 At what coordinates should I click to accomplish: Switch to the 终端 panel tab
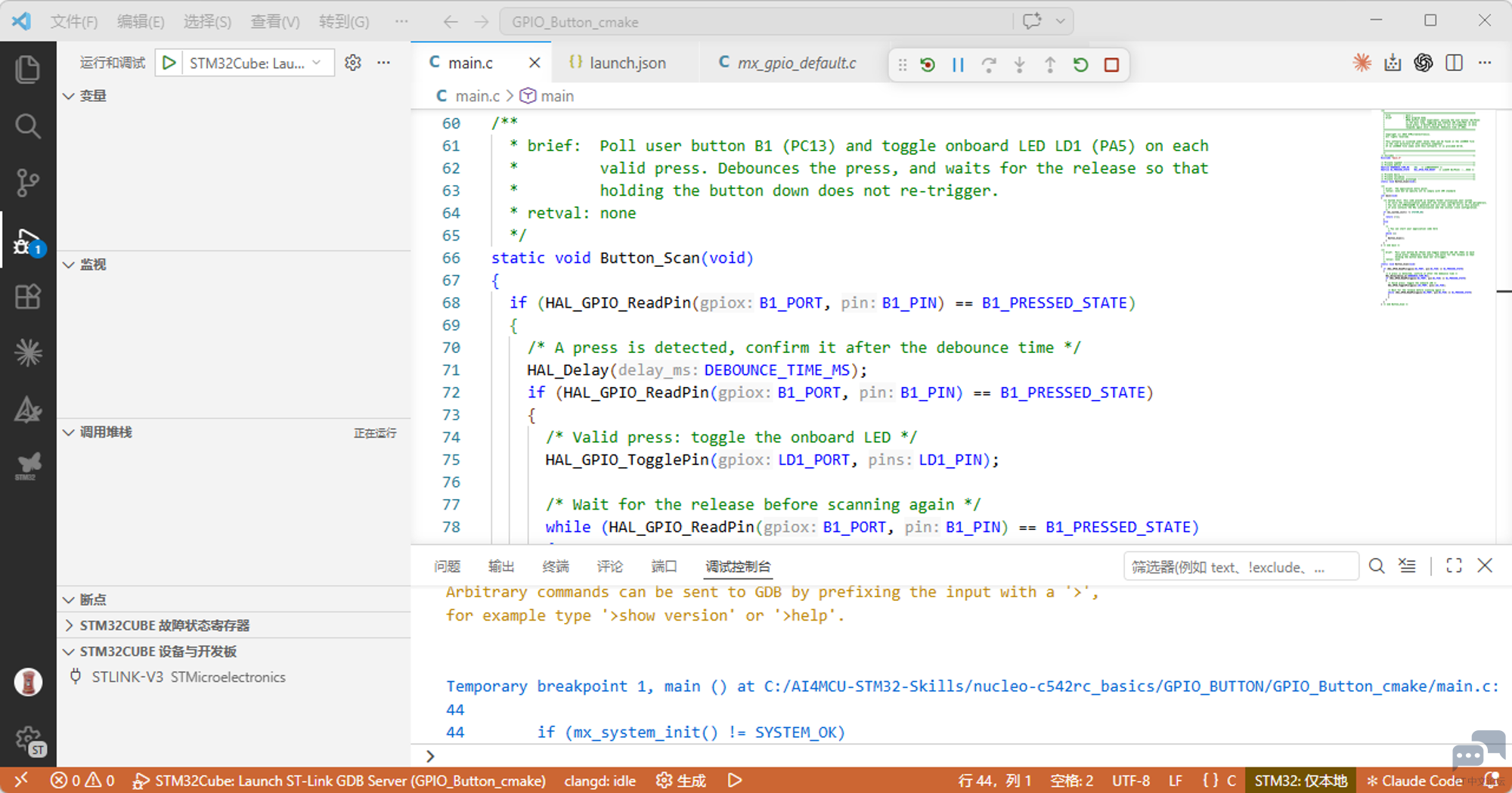coord(556,566)
